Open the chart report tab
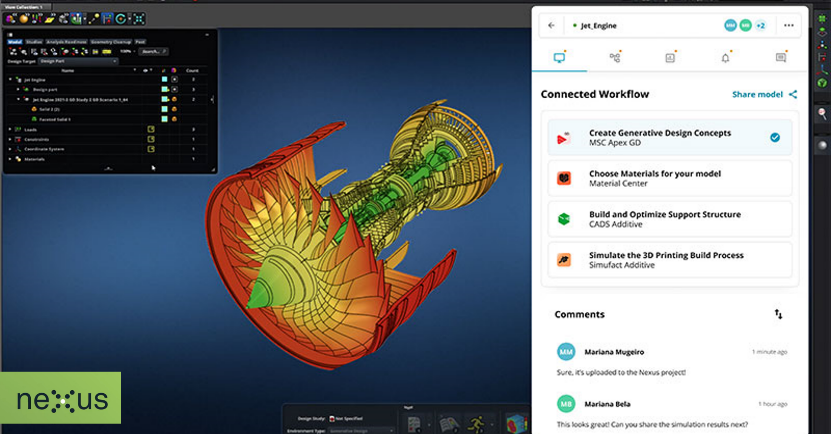 tap(670, 57)
